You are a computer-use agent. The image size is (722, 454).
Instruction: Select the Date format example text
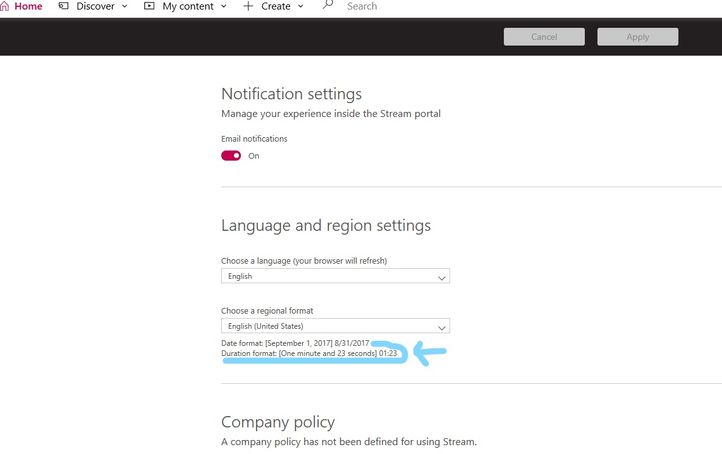tap(295, 343)
